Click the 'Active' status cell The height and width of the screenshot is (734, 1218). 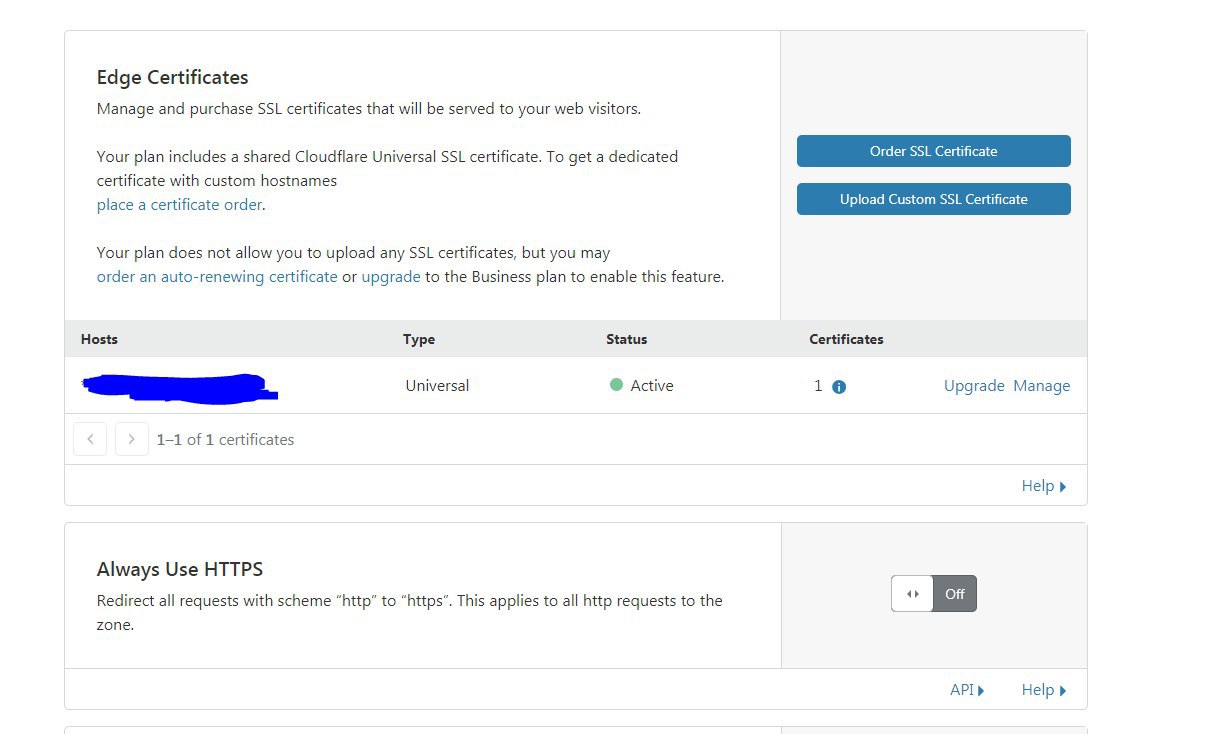[x=642, y=386]
